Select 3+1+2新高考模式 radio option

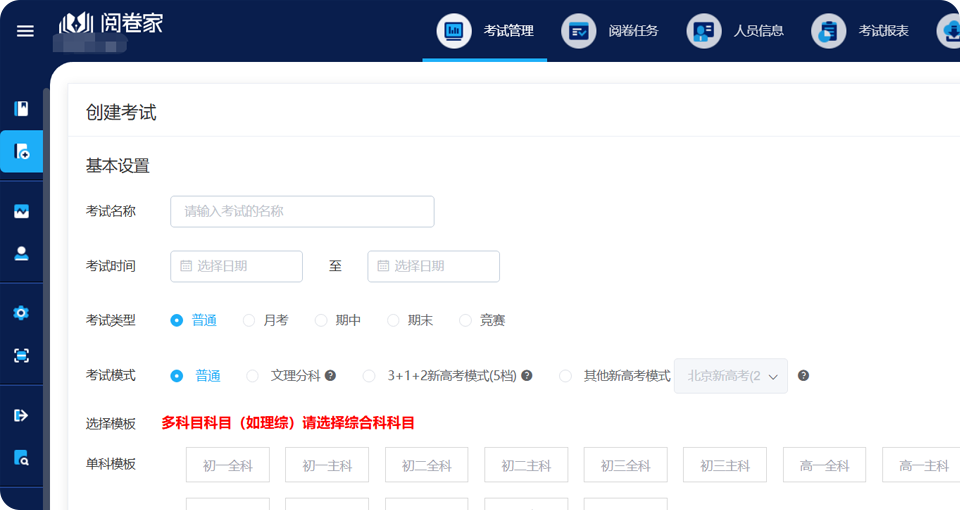click(x=369, y=376)
